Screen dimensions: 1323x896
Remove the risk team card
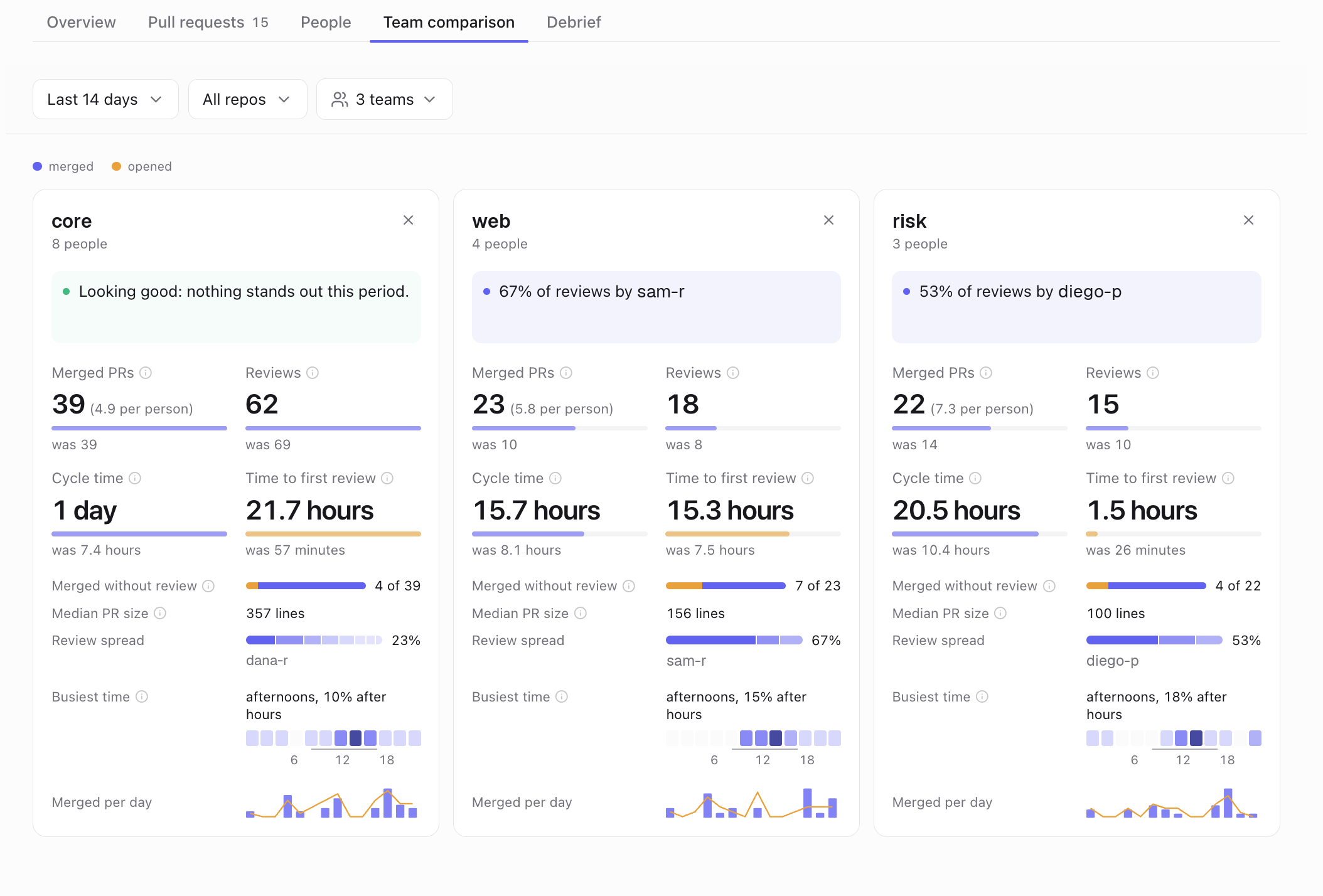coord(1248,220)
